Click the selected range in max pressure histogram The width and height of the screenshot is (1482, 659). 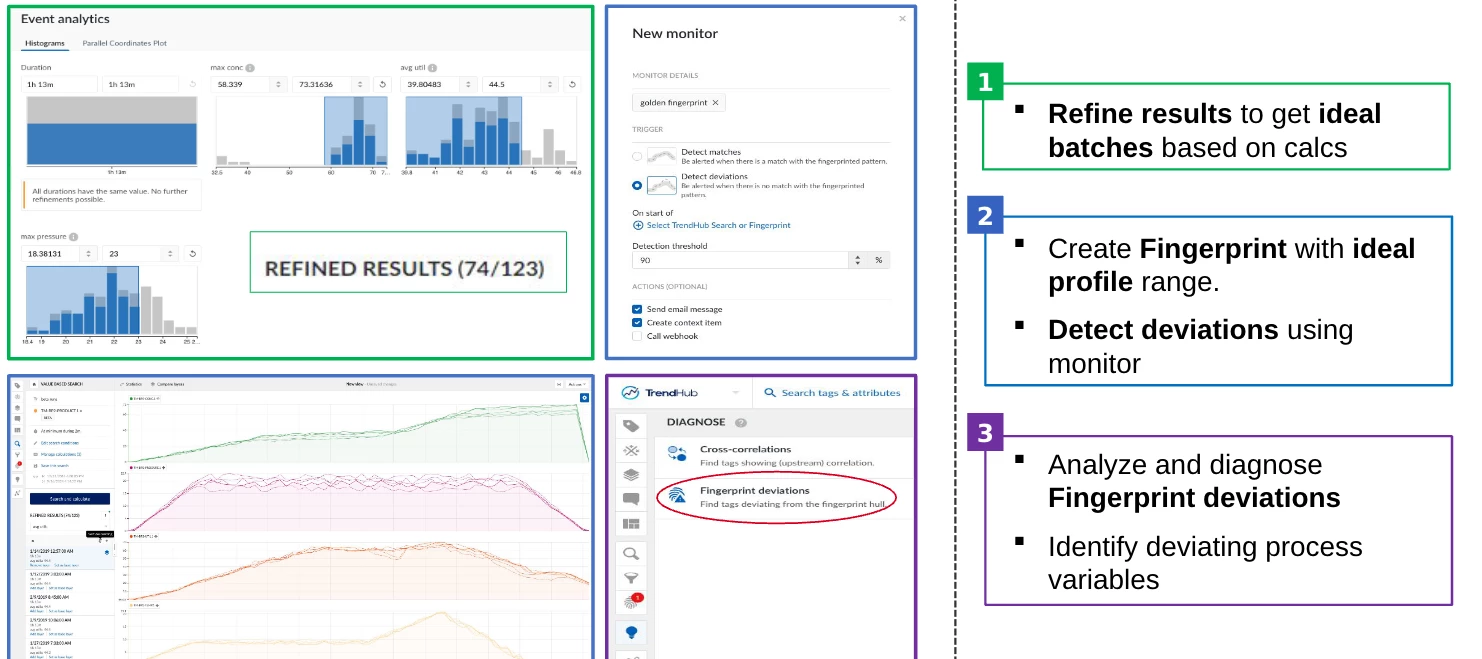(82, 300)
